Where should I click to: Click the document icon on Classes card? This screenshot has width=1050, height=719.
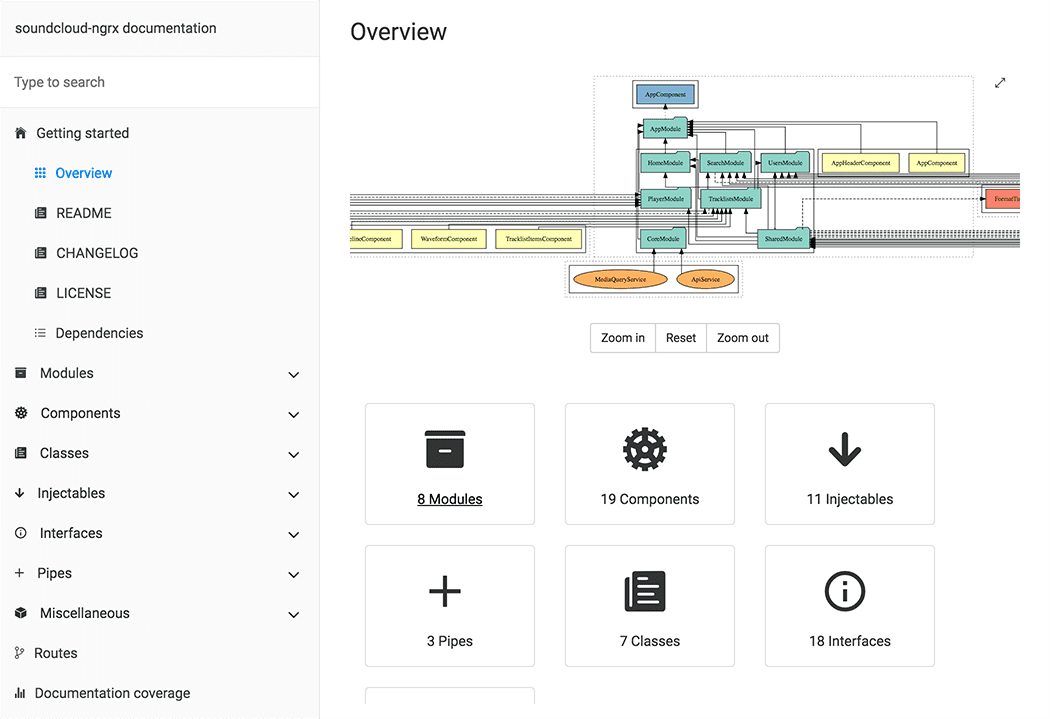point(645,592)
